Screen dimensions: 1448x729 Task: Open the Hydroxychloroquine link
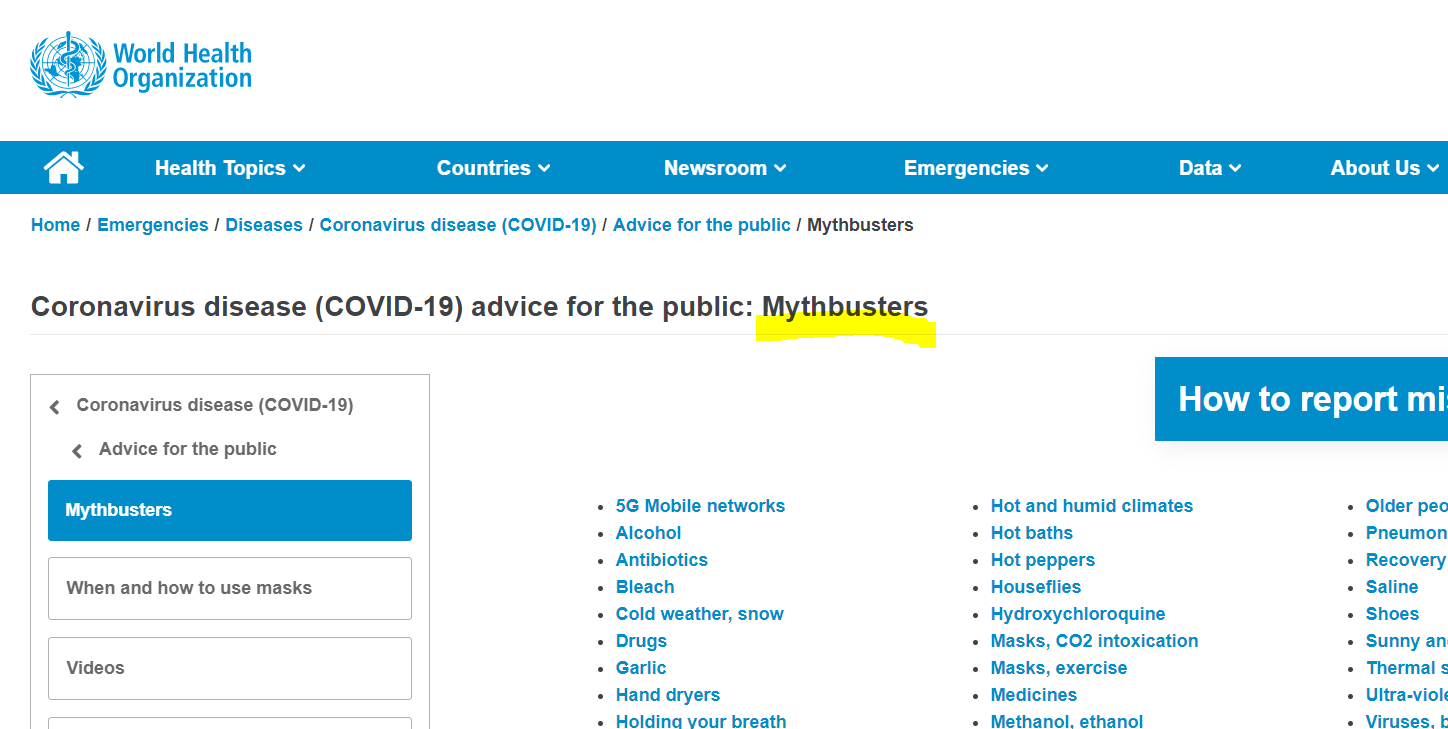pyautogui.click(x=1078, y=614)
